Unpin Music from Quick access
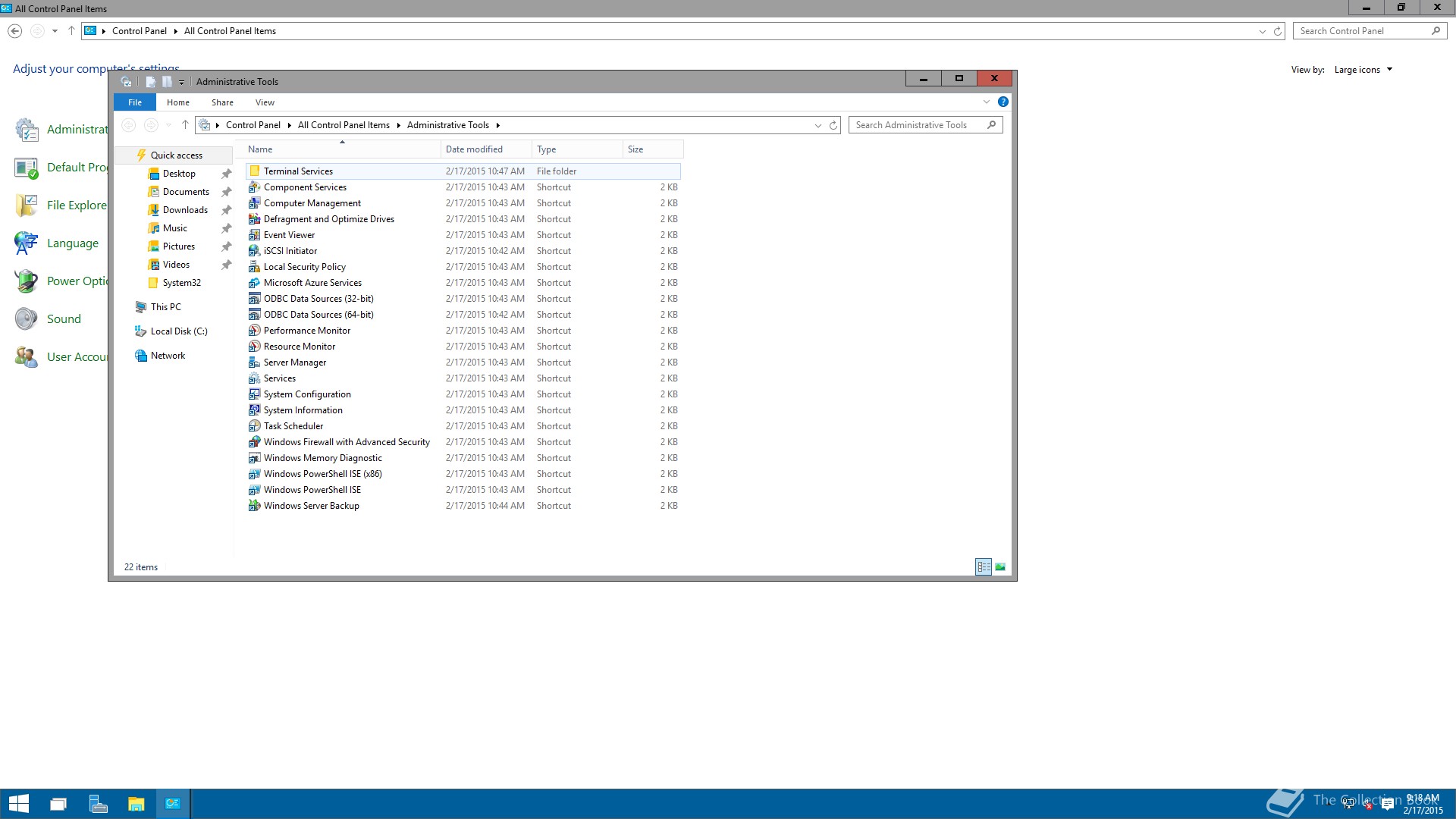The height and width of the screenshot is (819, 1456). click(226, 228)
